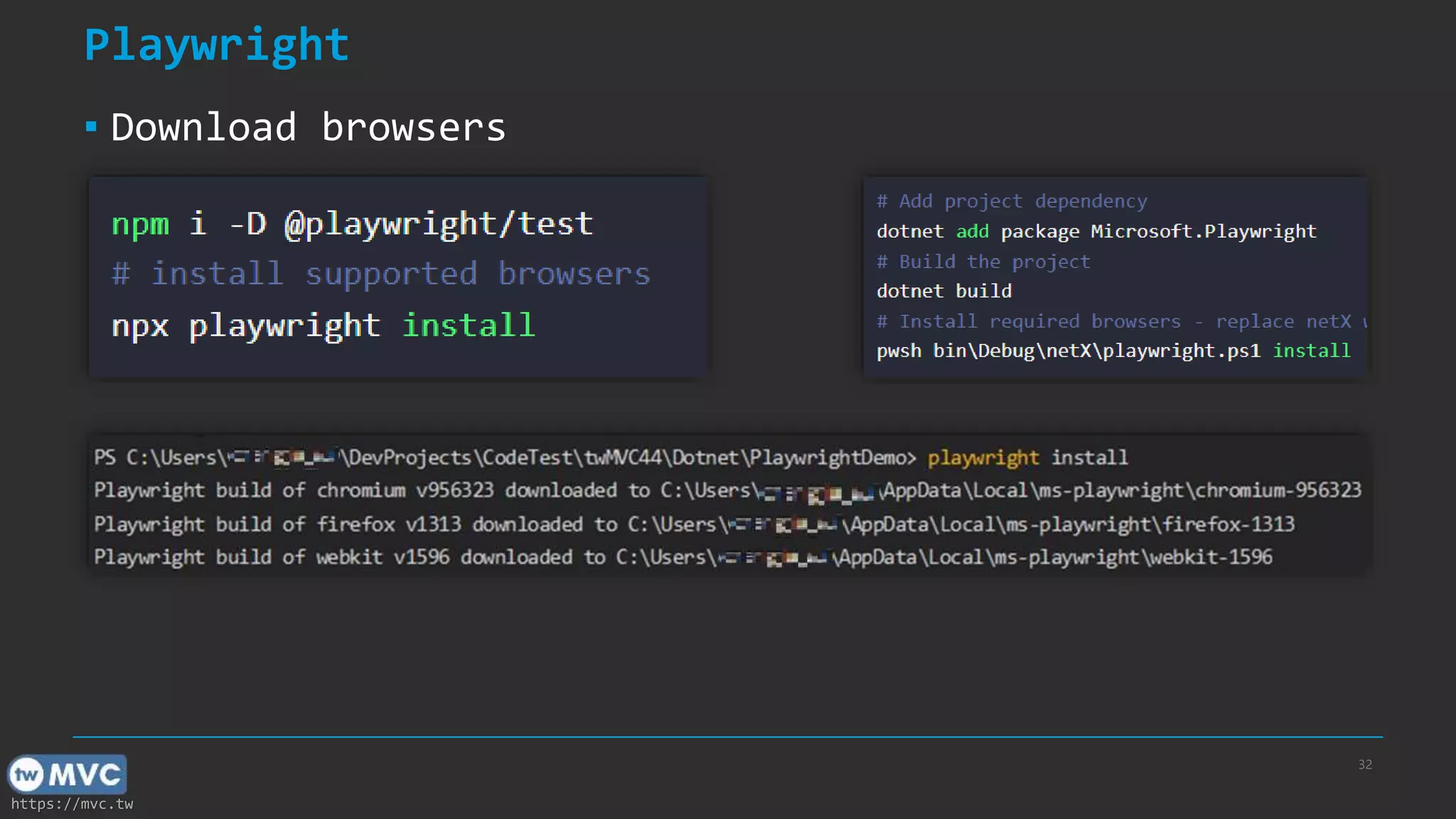The image size is (1456, 819).
Task: Click the slide number 32
Action: (x=1365, y=764)
